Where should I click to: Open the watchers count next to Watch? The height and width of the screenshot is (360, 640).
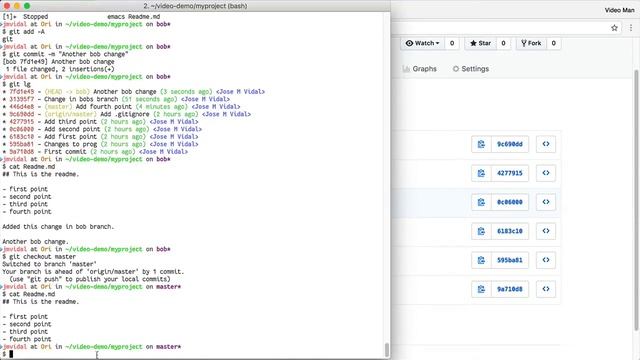point(452,43)
